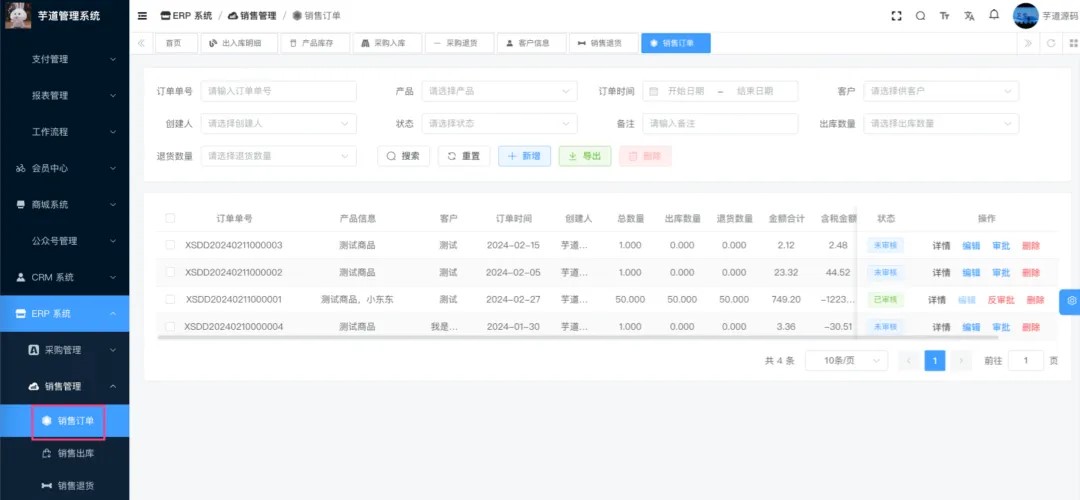Open the search magnifier in the header
The image size is (1080, 500).
(x=920, y=16)
